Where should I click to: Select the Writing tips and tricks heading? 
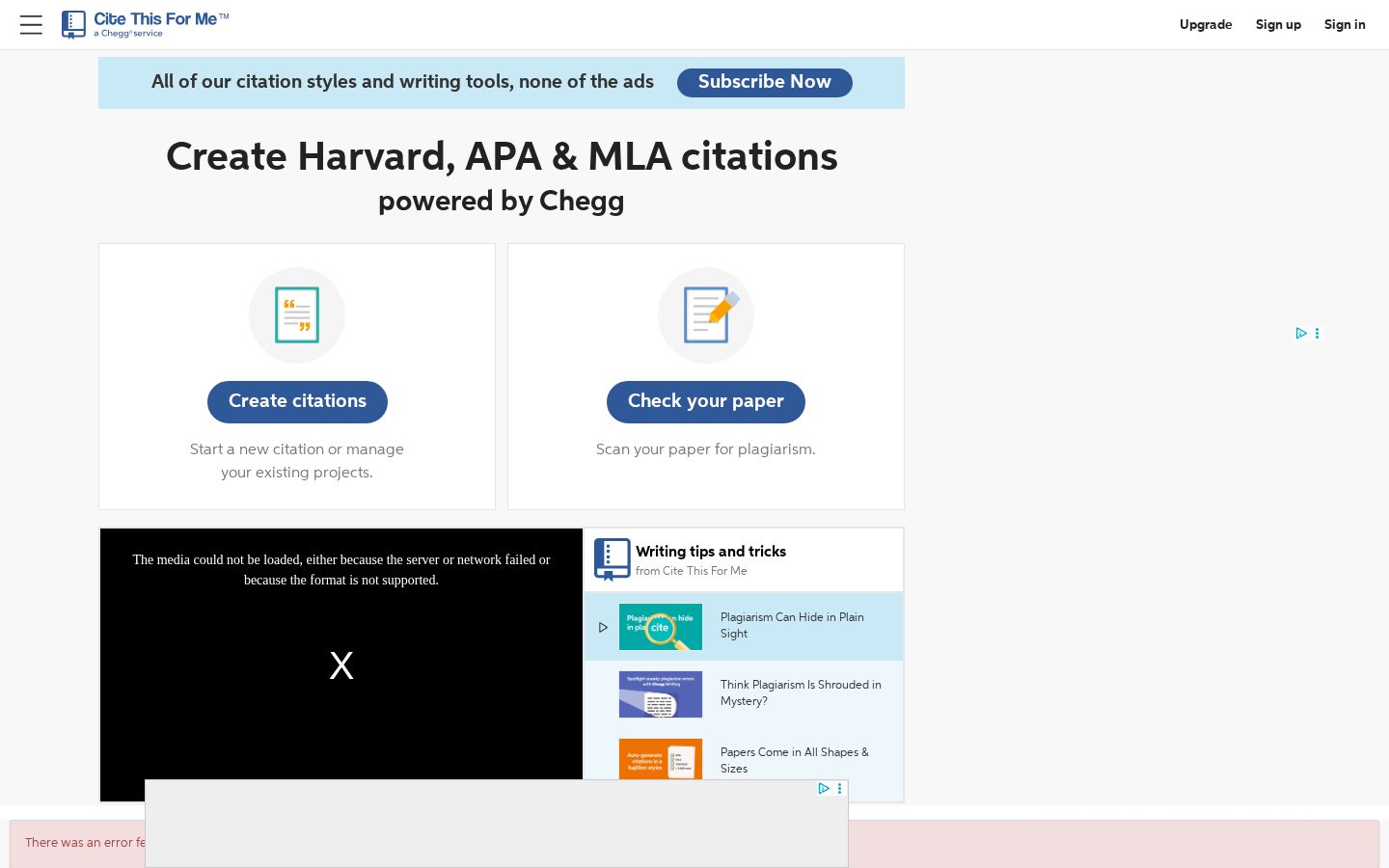[711, 552]
